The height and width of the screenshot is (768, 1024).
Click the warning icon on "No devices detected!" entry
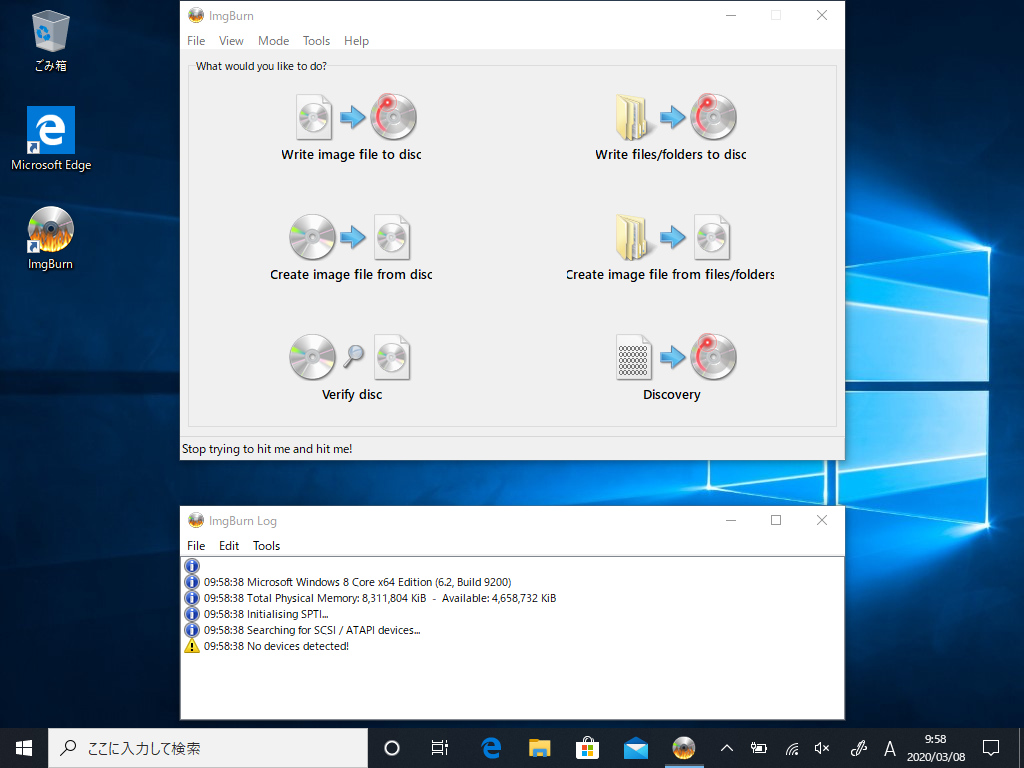pos(191,645)
